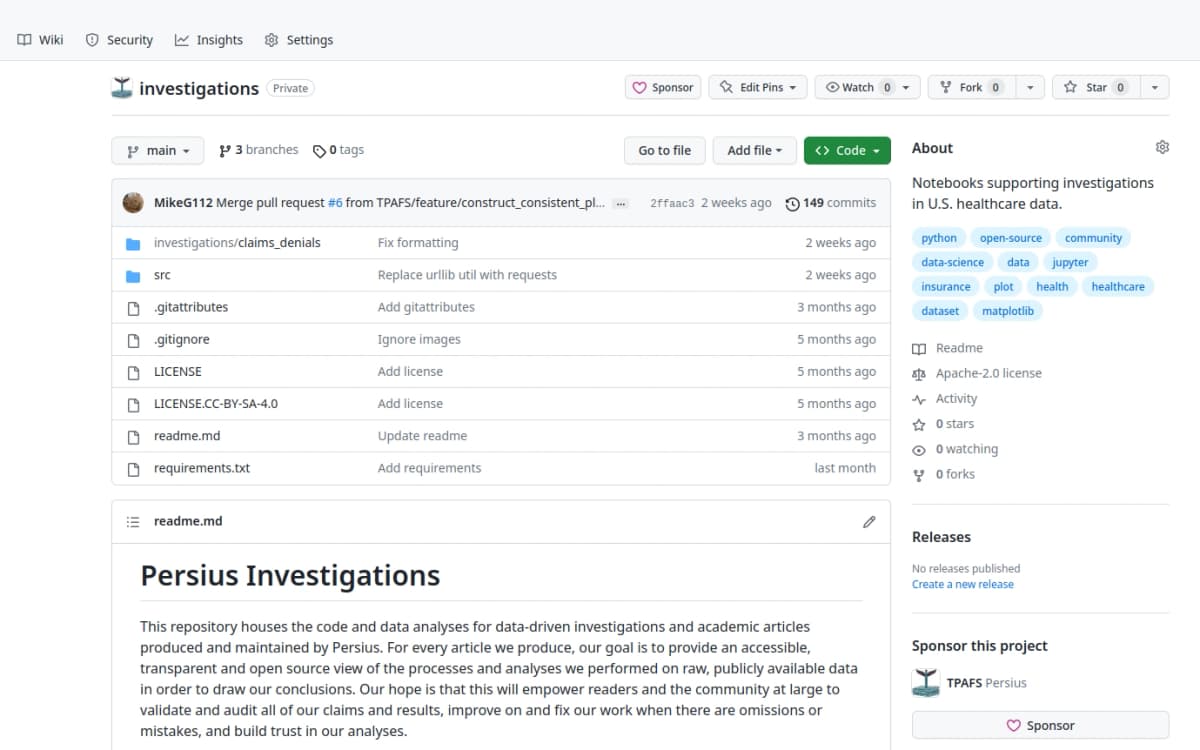
Task: Click the investigations repository avatar icon
Action: [122, 88]
